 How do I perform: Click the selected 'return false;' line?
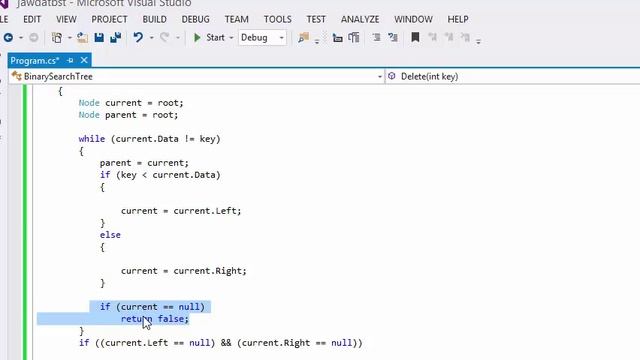155,319
